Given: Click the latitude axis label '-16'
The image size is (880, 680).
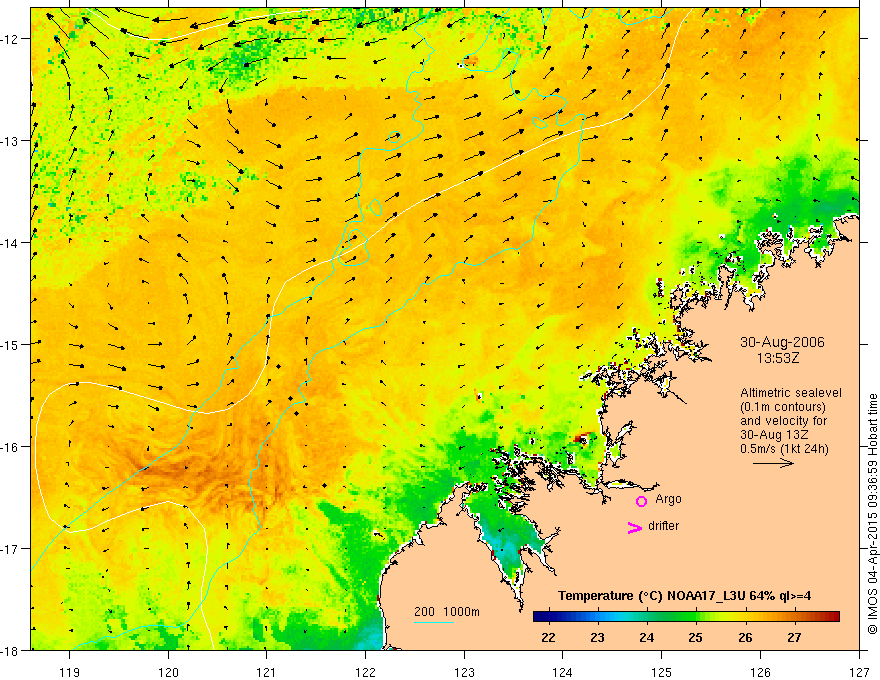Looking at the screenshot, I should coord(11,447).
